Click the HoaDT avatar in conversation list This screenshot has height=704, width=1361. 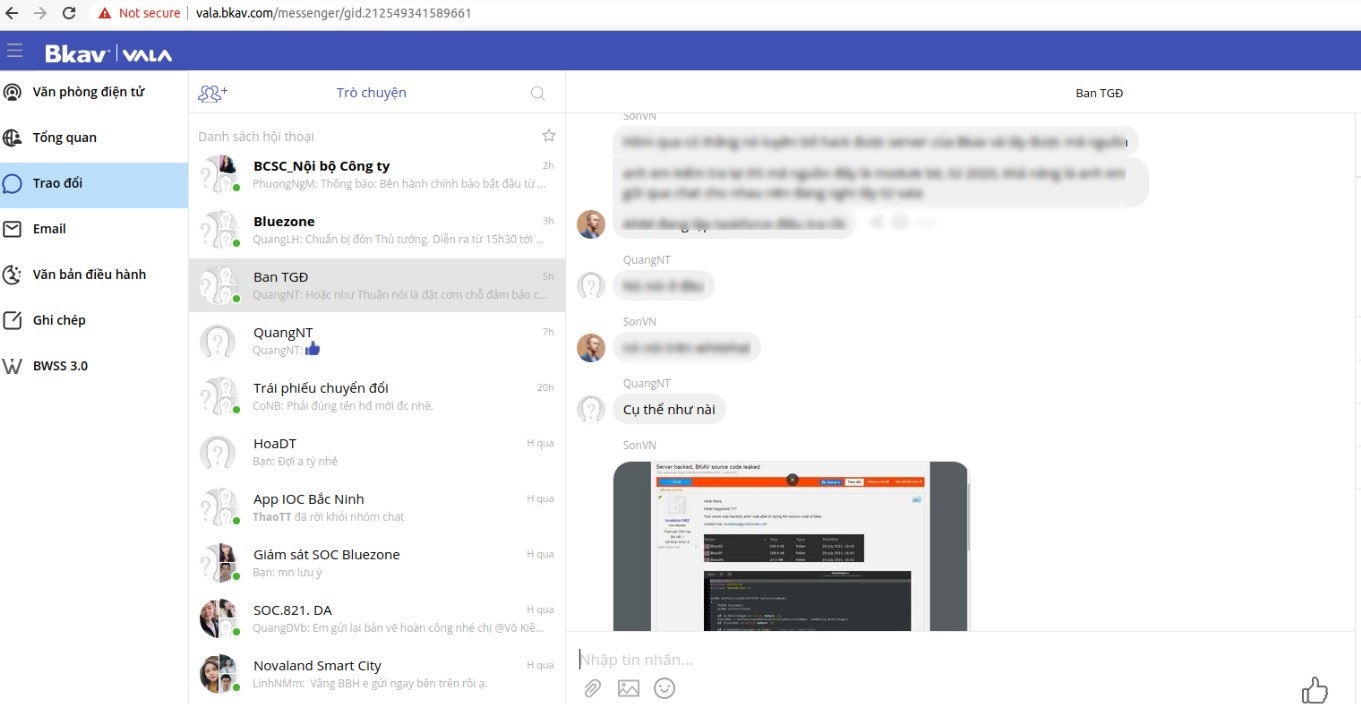[218, 453]
